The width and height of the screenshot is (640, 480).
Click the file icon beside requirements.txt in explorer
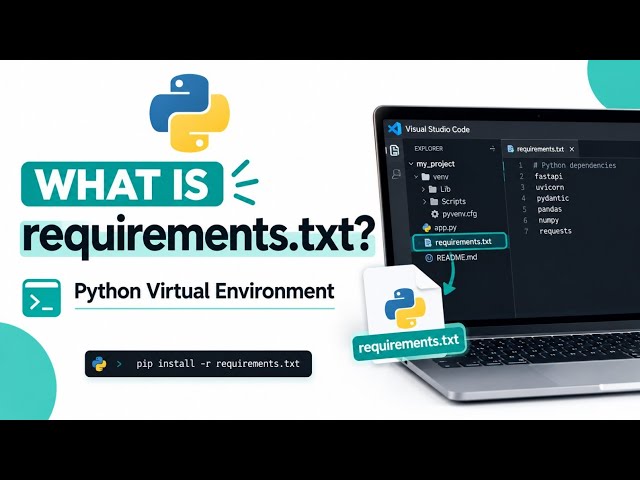(428, 242)
